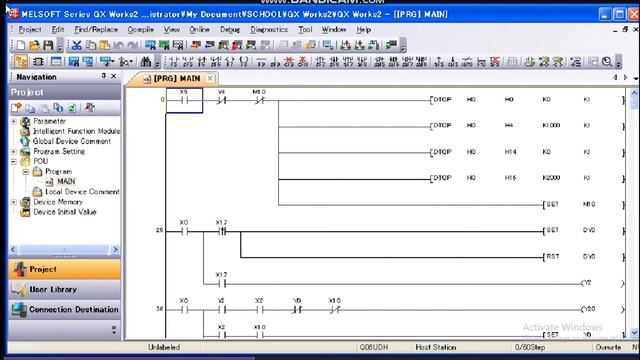Click the binoculars find device icon
Image resolution: width=640 pixels, height=360 pixels.
(x=146, y=62)
